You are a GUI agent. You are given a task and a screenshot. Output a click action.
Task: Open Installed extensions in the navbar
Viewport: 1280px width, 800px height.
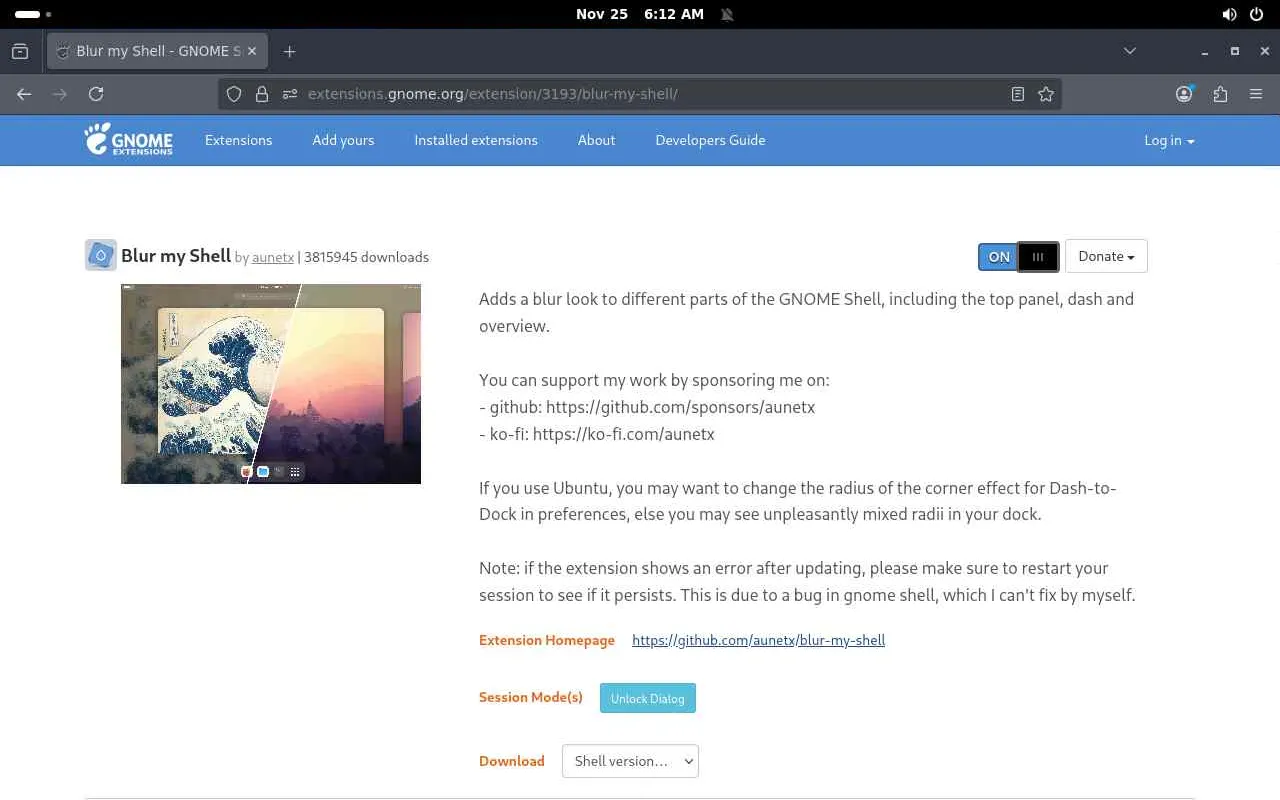pyautogui.click(x=476, y=140)
